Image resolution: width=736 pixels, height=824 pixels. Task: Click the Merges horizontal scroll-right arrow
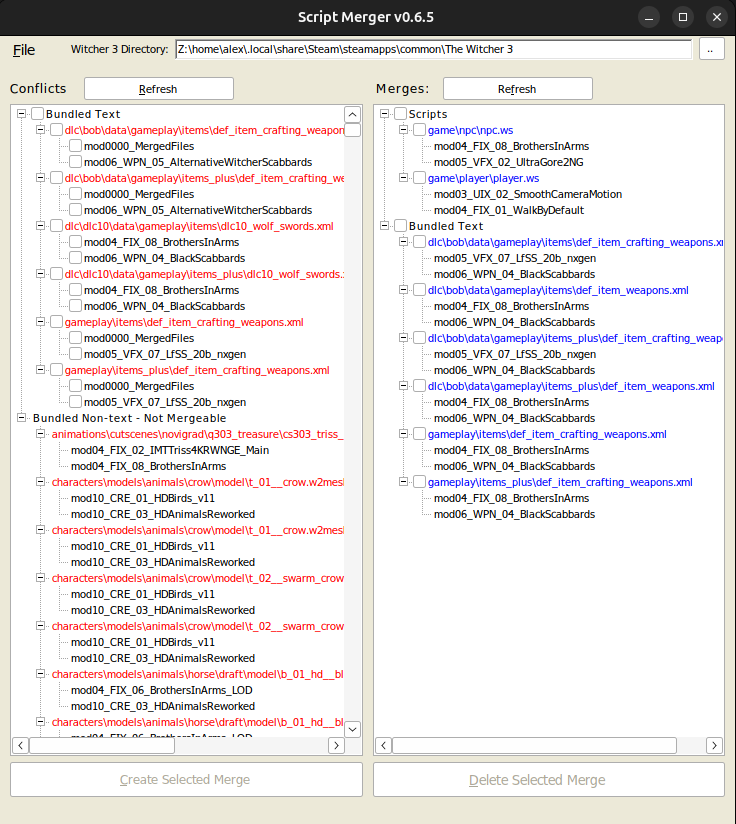(x=715, y=745)
